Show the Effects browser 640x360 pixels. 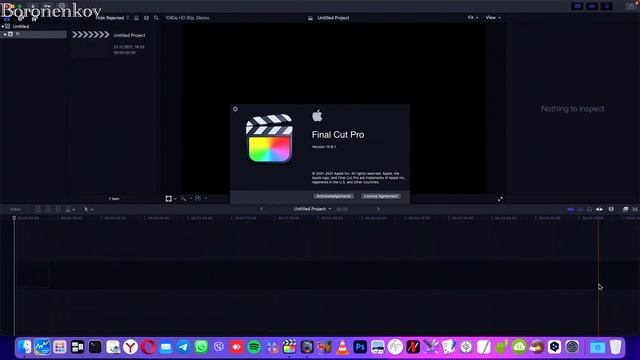[x=625, y=209]
